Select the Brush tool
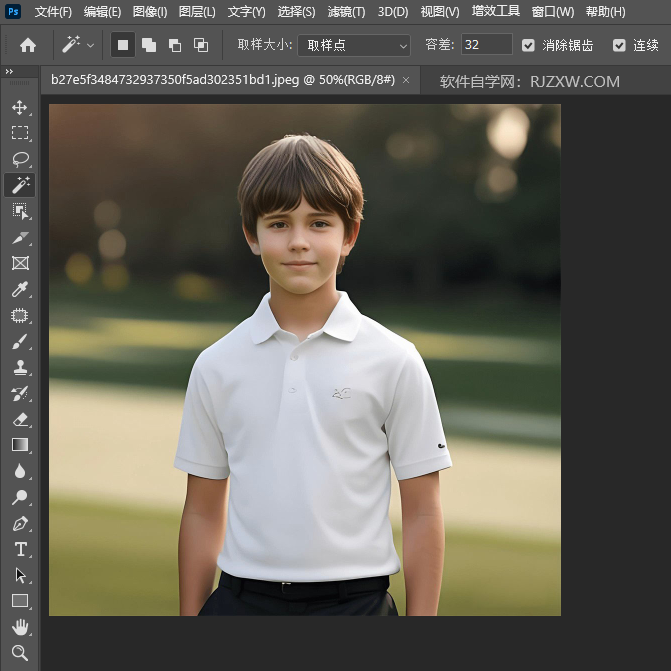Screen dimensions: 671x671 click(20, 342)
